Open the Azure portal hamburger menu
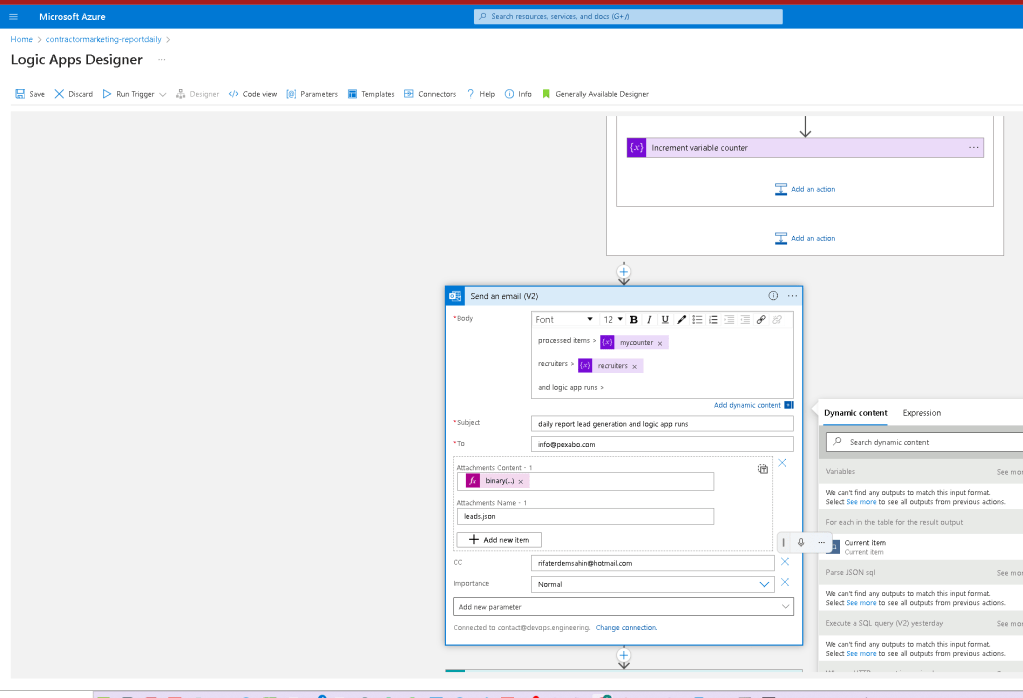 click(x=13, y=16)
